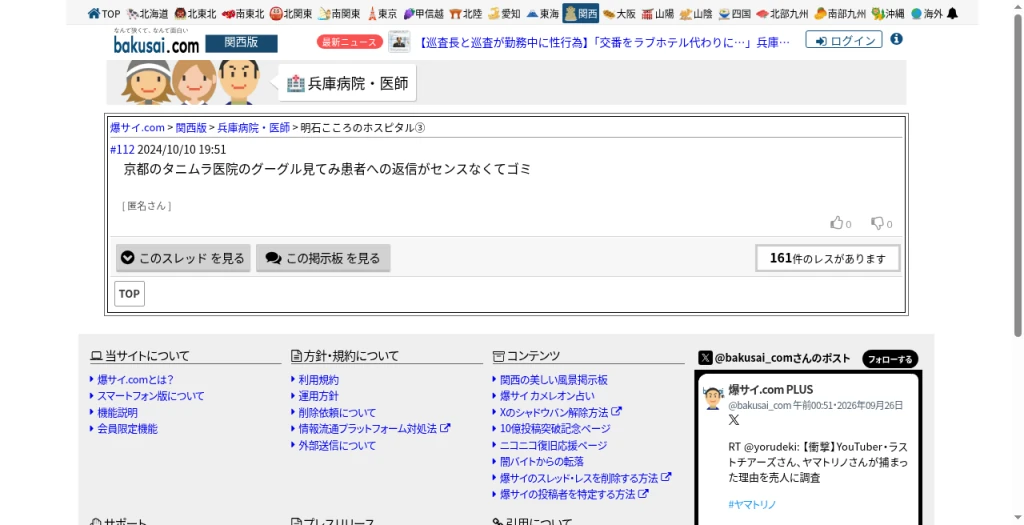The height and width of the screenshot is (525, 1024).
Task: Select the highlighted 関西 region tab
Action: pyautogui.click(x=581, y=13)
